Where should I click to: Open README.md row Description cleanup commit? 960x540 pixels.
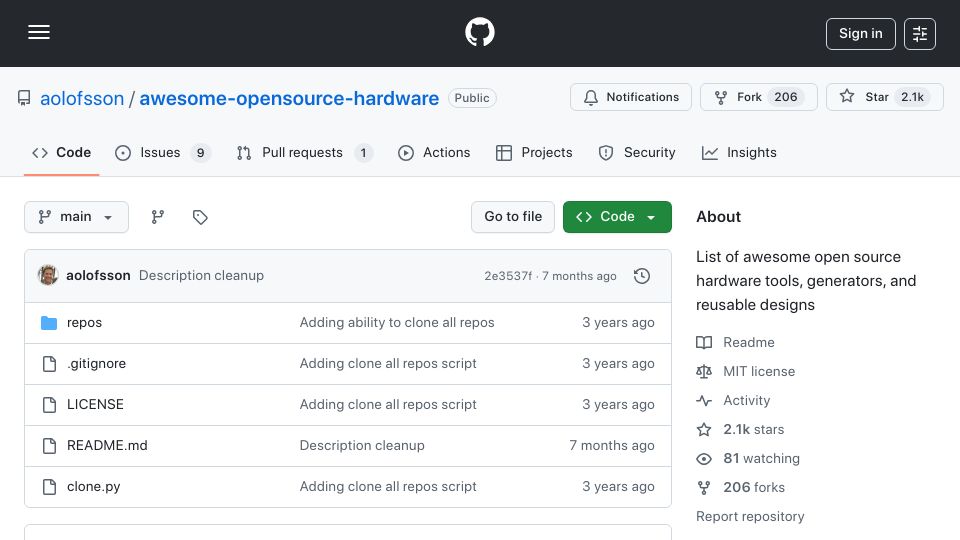(362, 446)
